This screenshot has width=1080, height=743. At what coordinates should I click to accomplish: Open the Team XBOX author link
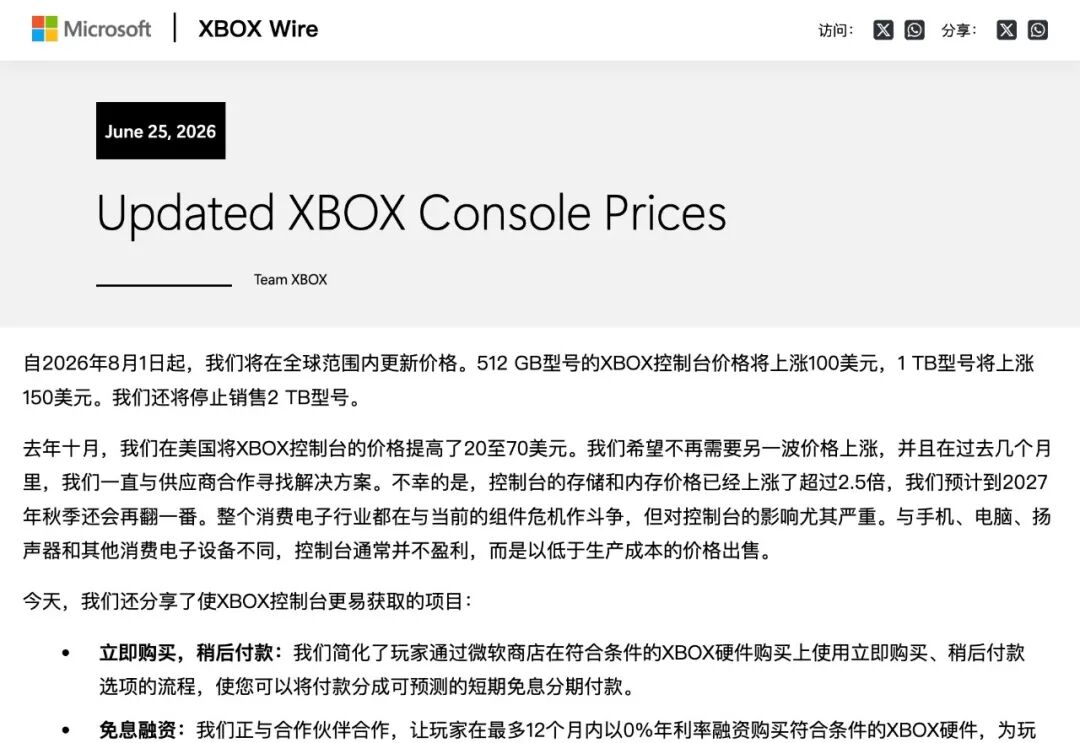[x=290, y=280]
